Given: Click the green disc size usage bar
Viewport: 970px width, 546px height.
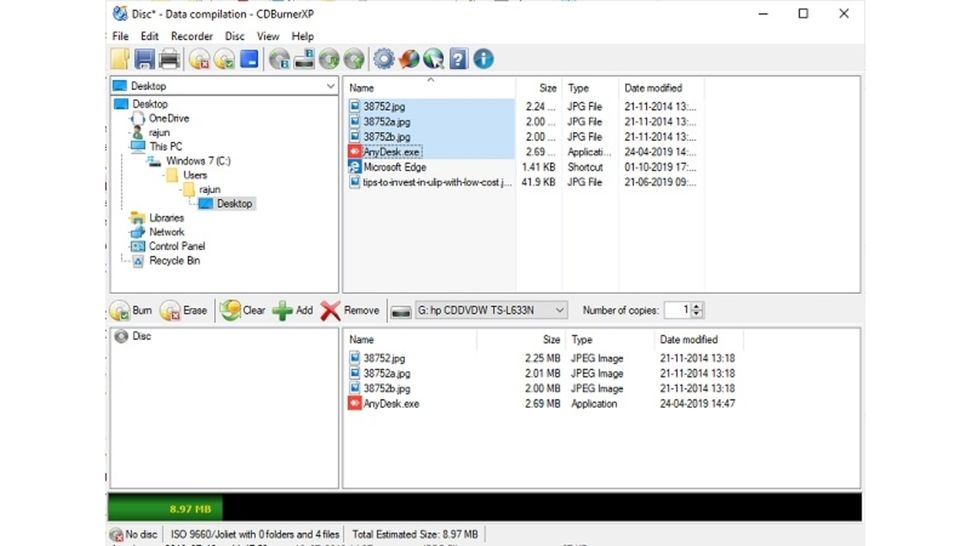Looking at the screenshot, I should click(x=165, y=508).
